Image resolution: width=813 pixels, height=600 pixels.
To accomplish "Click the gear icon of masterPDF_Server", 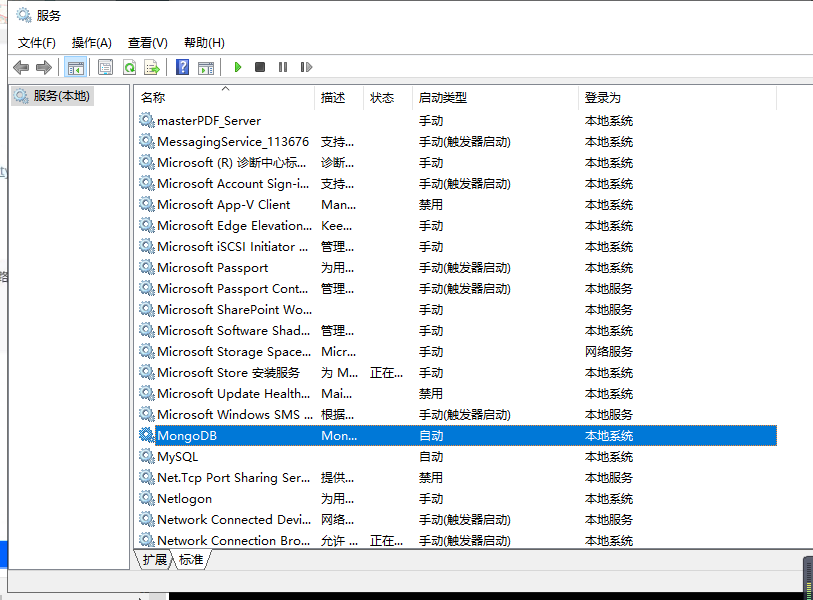I will click(147, 120).
